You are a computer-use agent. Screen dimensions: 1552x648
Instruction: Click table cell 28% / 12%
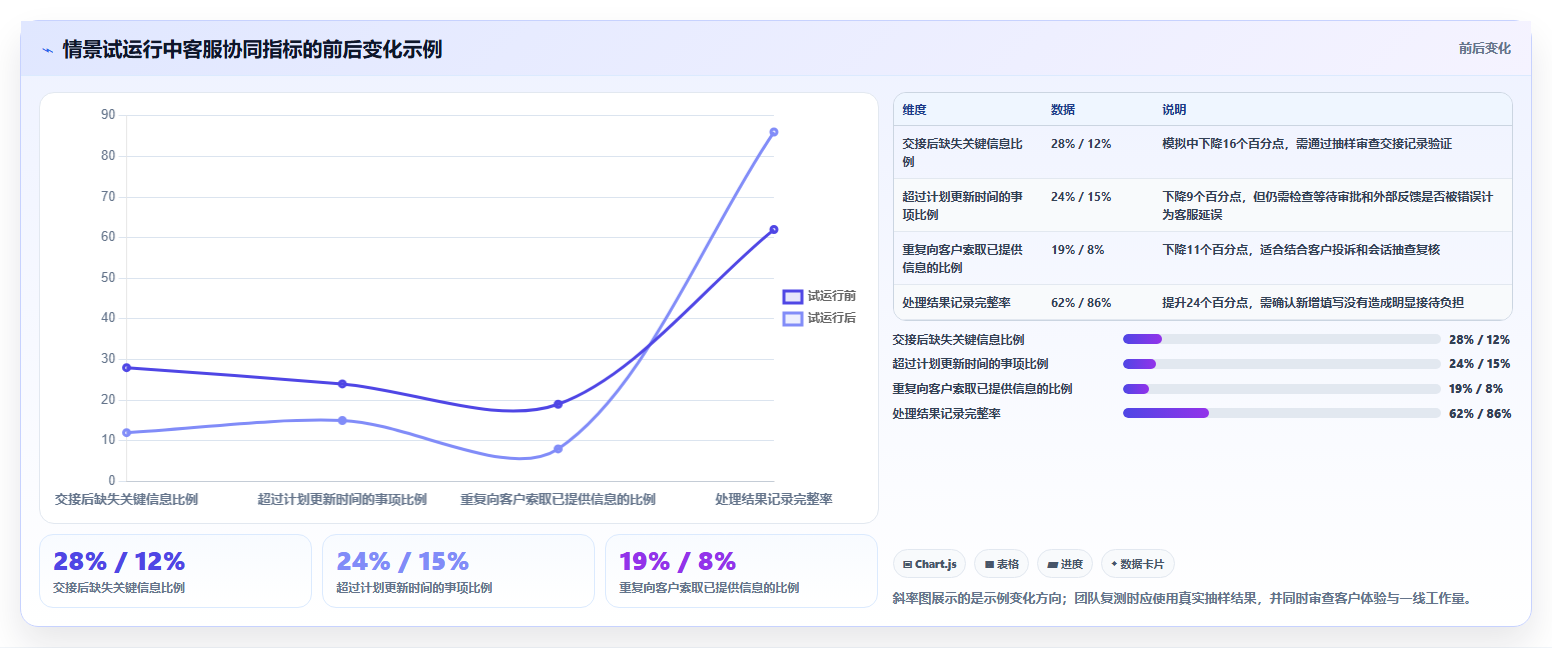click(x=1097, y=152)
